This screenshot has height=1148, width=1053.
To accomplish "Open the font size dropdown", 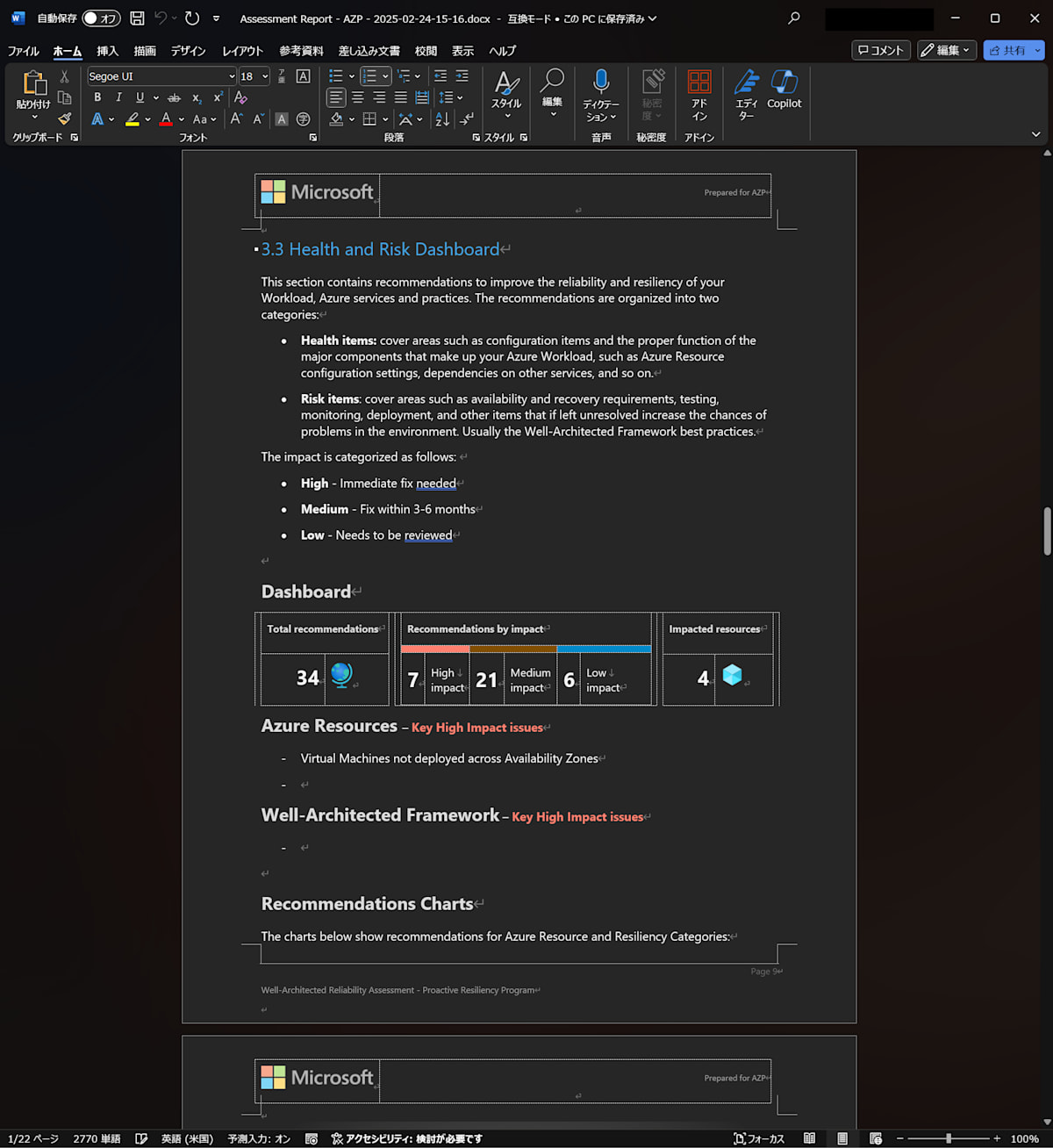I will (265, 76).
